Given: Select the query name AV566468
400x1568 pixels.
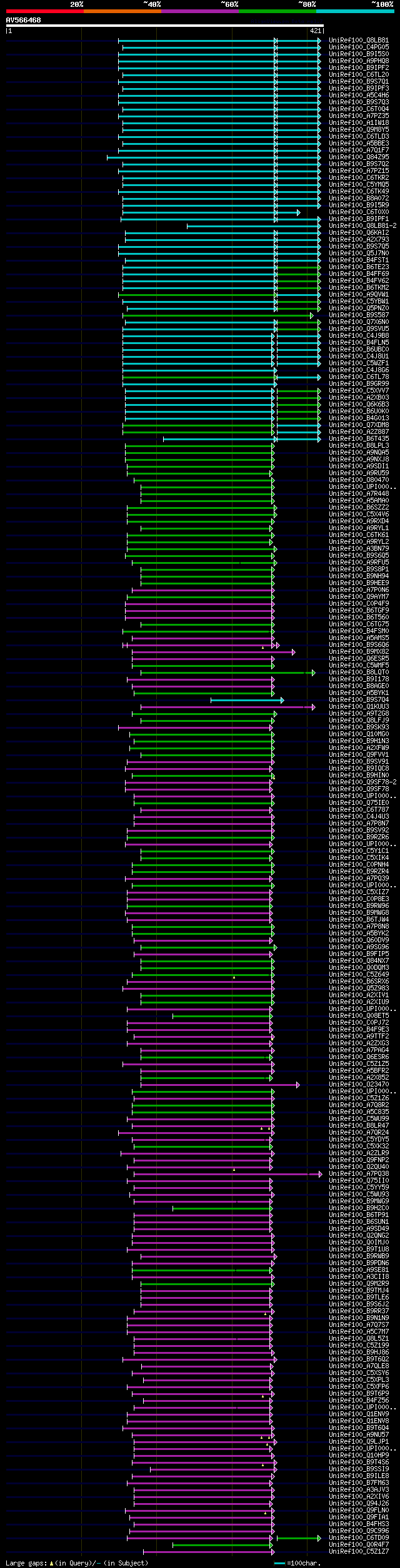Looking at the screenshot, I should tap(24, 20).
